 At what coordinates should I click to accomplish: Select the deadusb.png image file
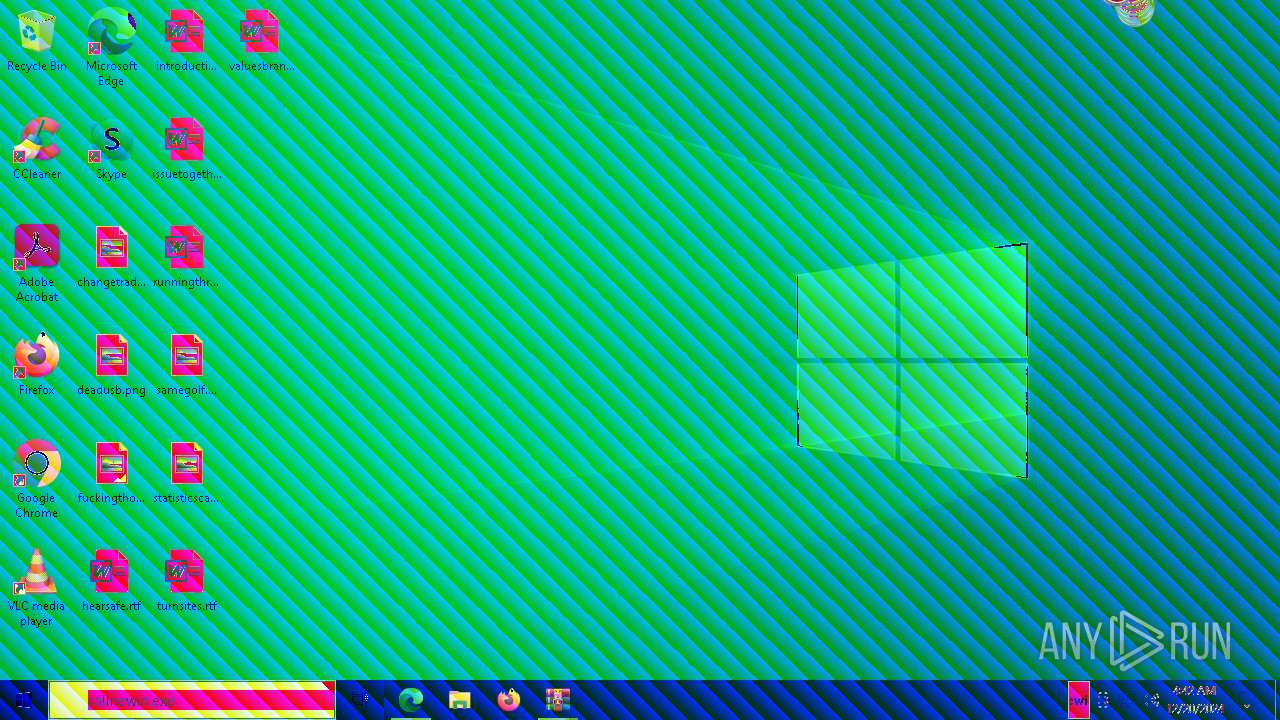tap(111, 365)
